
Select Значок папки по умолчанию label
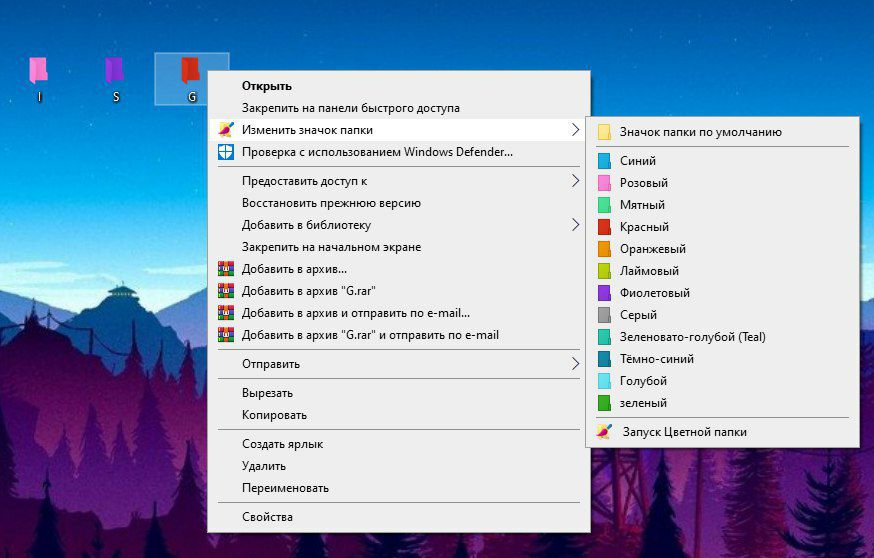click(701, 132)
